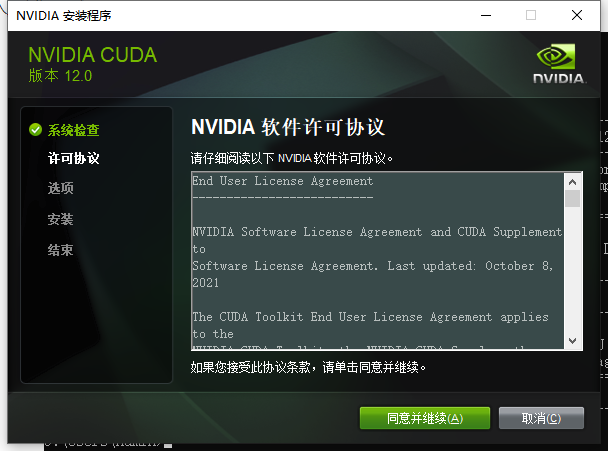Image resolution: width=608 pixels, height=451 pixels.
Task: Select the 系统检查 step in sidebar
Action: click(74, 130)
